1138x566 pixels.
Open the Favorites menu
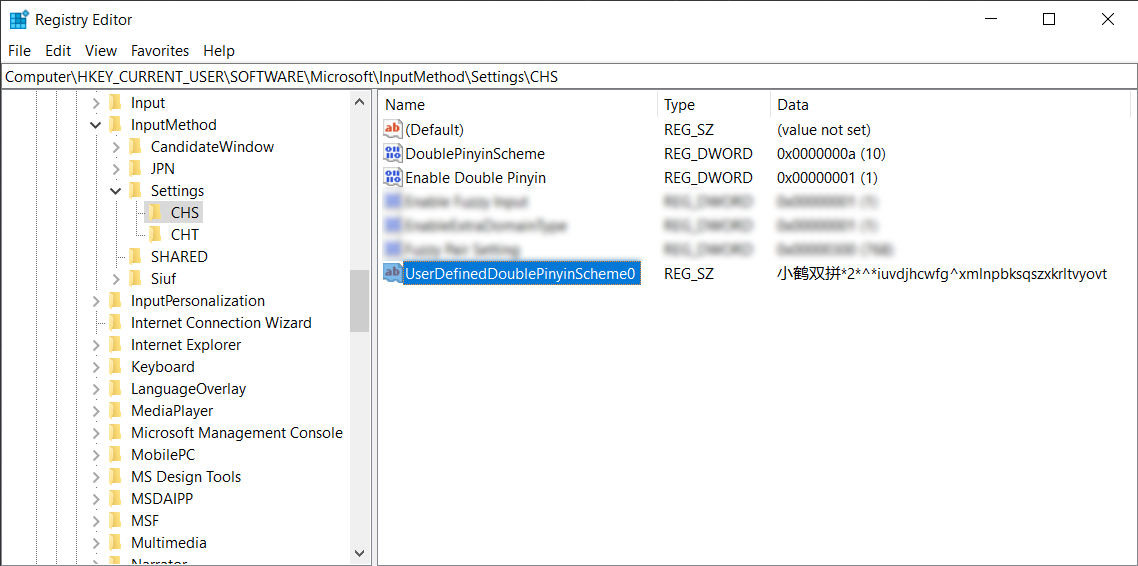(160, 51)
